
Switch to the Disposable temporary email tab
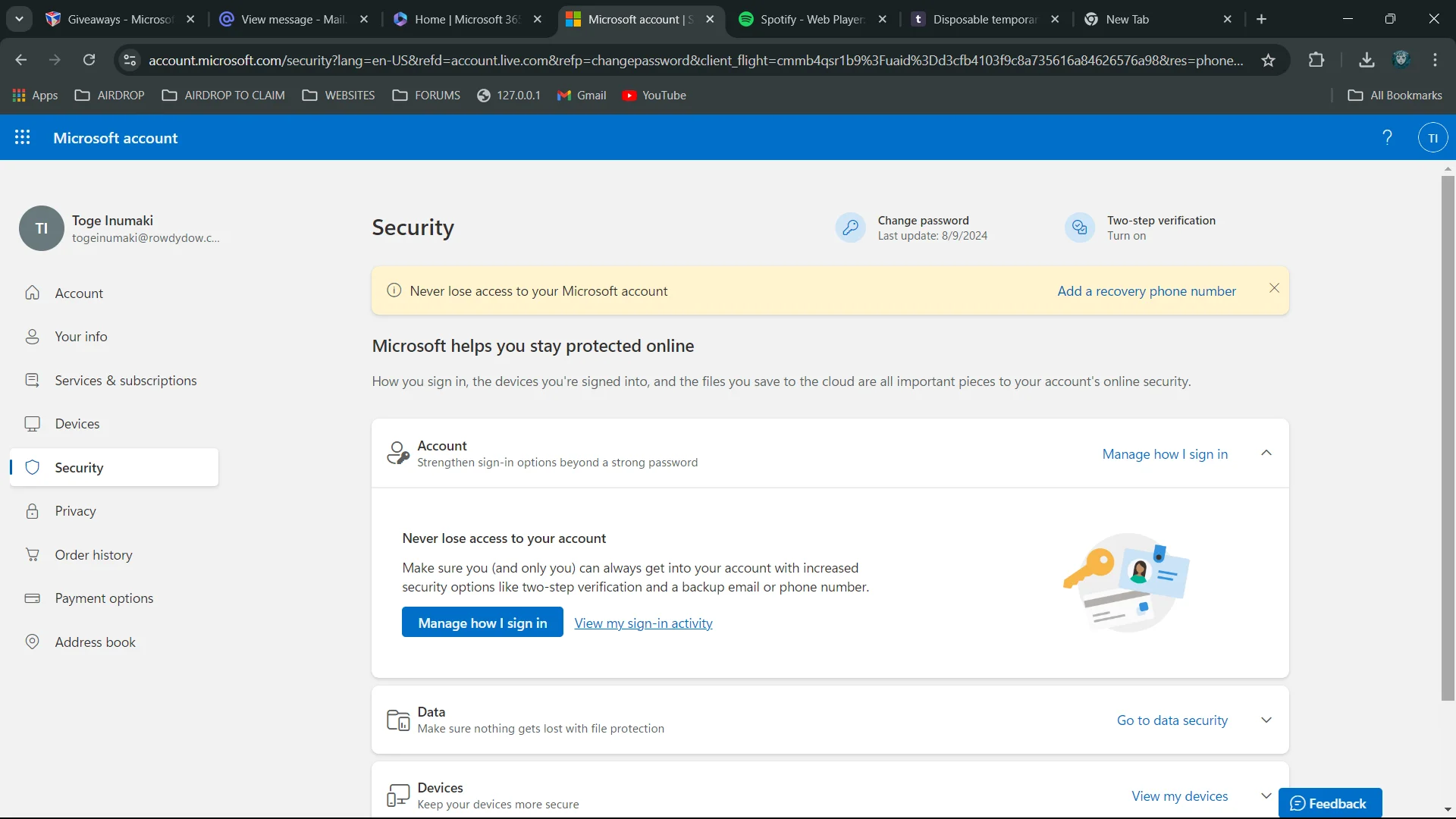click(986, 19)
